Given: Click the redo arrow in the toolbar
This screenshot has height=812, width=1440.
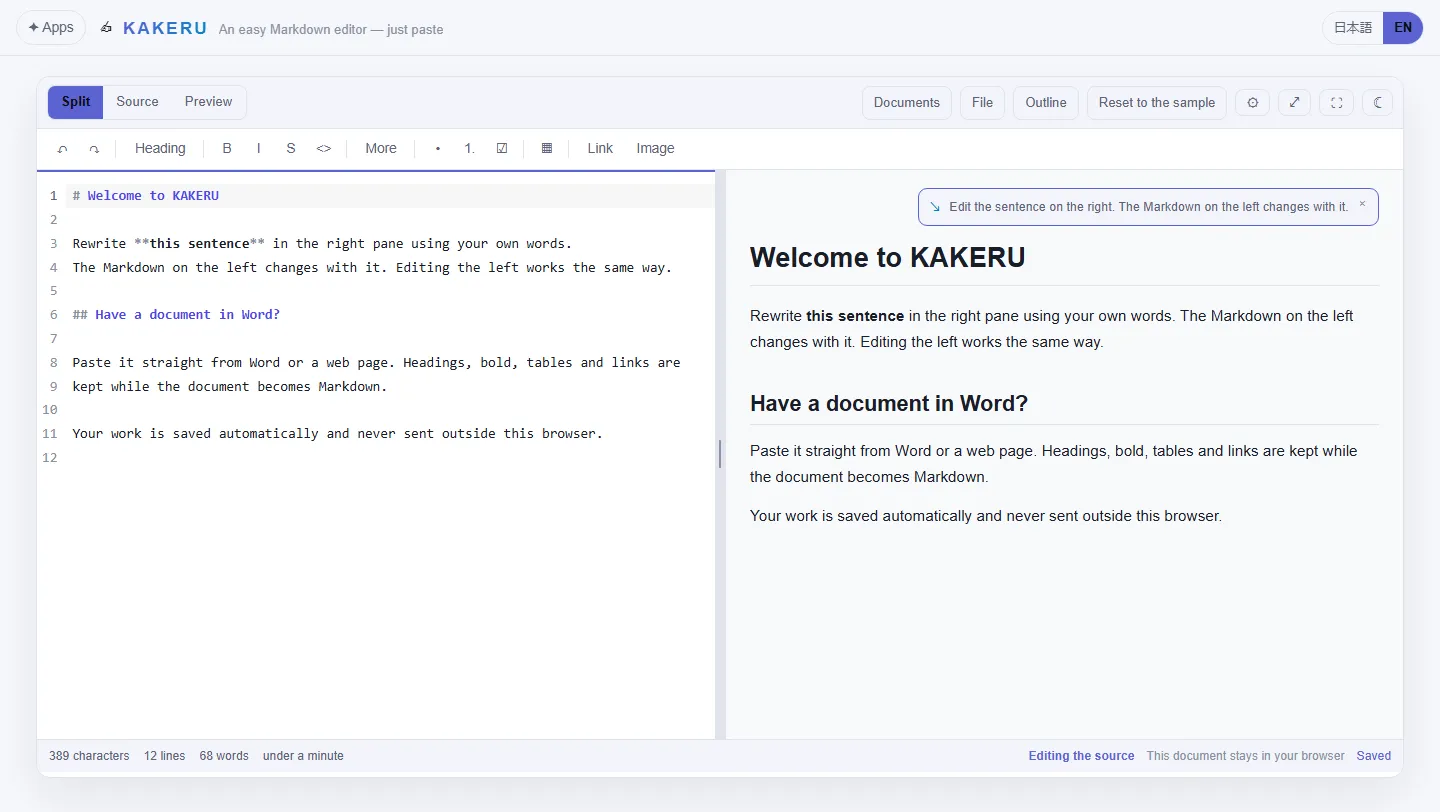Looking at the screenshot, I should coord(94,148).
